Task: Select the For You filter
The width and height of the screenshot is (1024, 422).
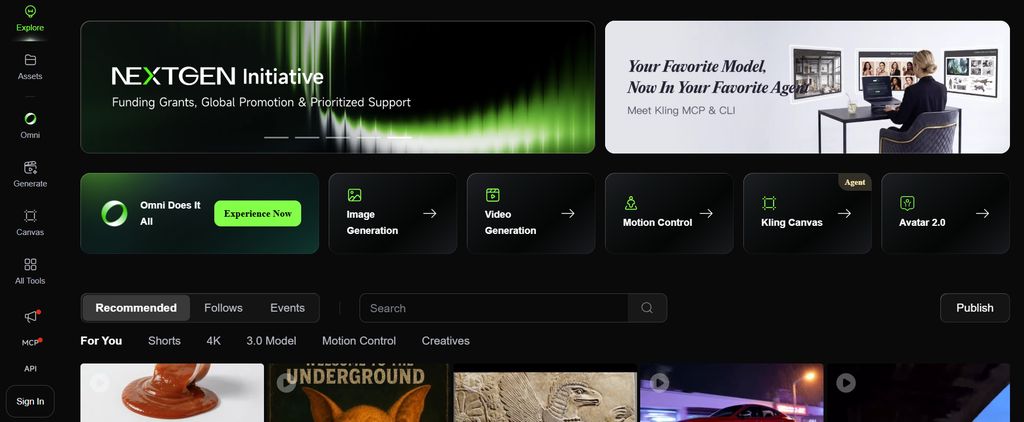Action: pyautogui.click(x=101, y=340)
